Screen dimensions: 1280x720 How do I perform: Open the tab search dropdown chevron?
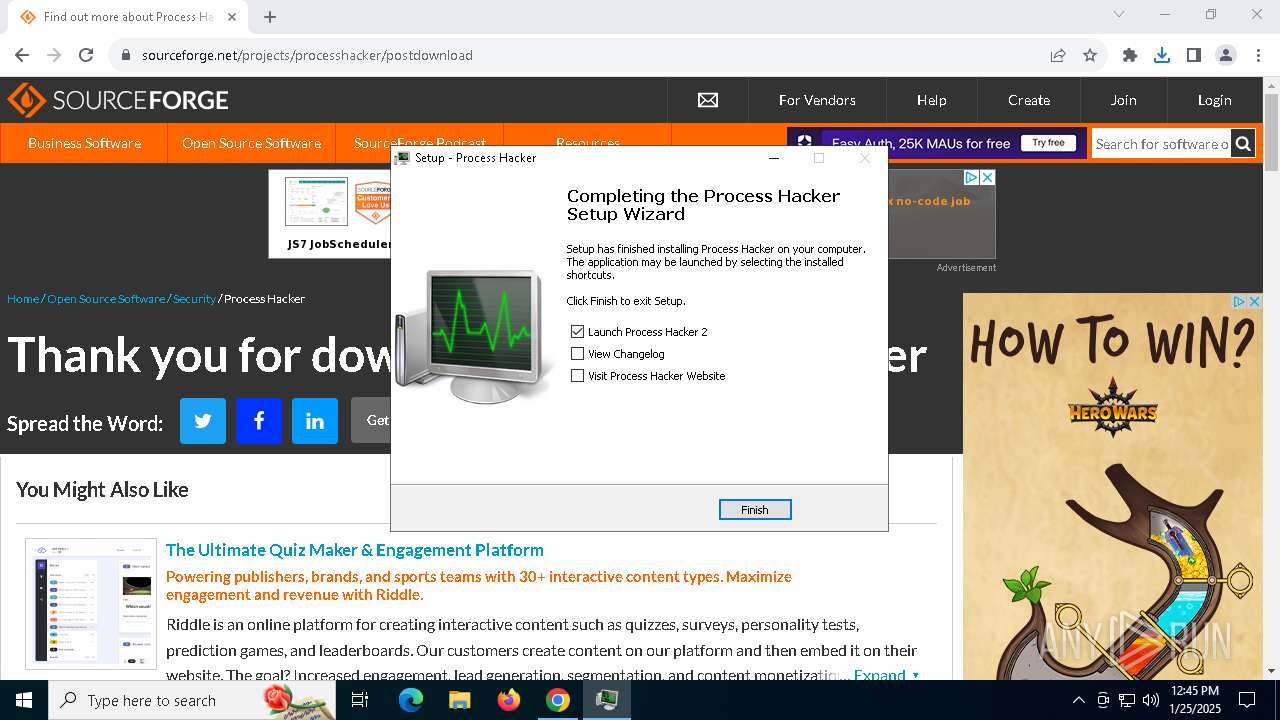pyautogui.click(x=1119, y=14)
